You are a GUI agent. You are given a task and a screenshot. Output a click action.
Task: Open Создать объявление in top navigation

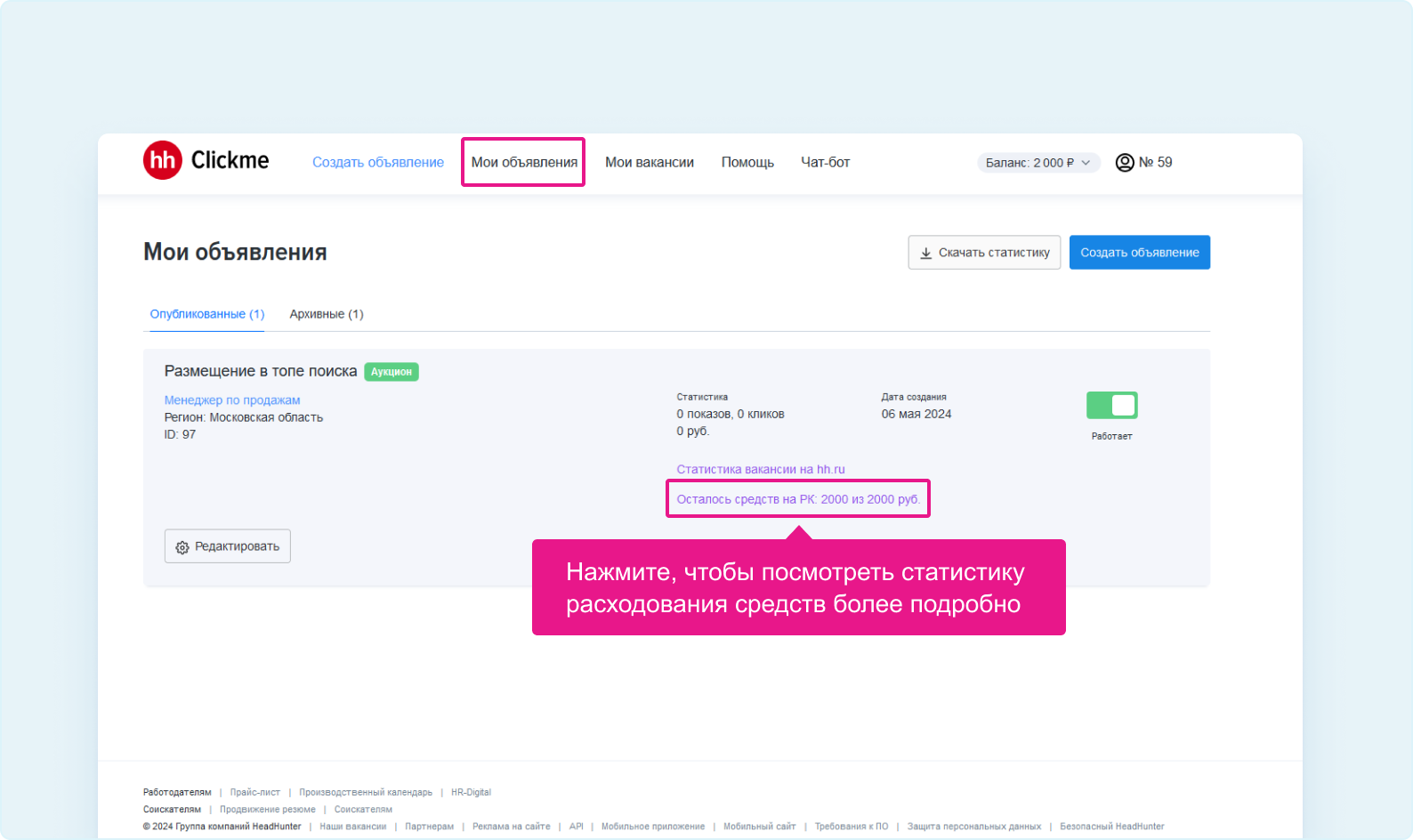pos(378,162)
